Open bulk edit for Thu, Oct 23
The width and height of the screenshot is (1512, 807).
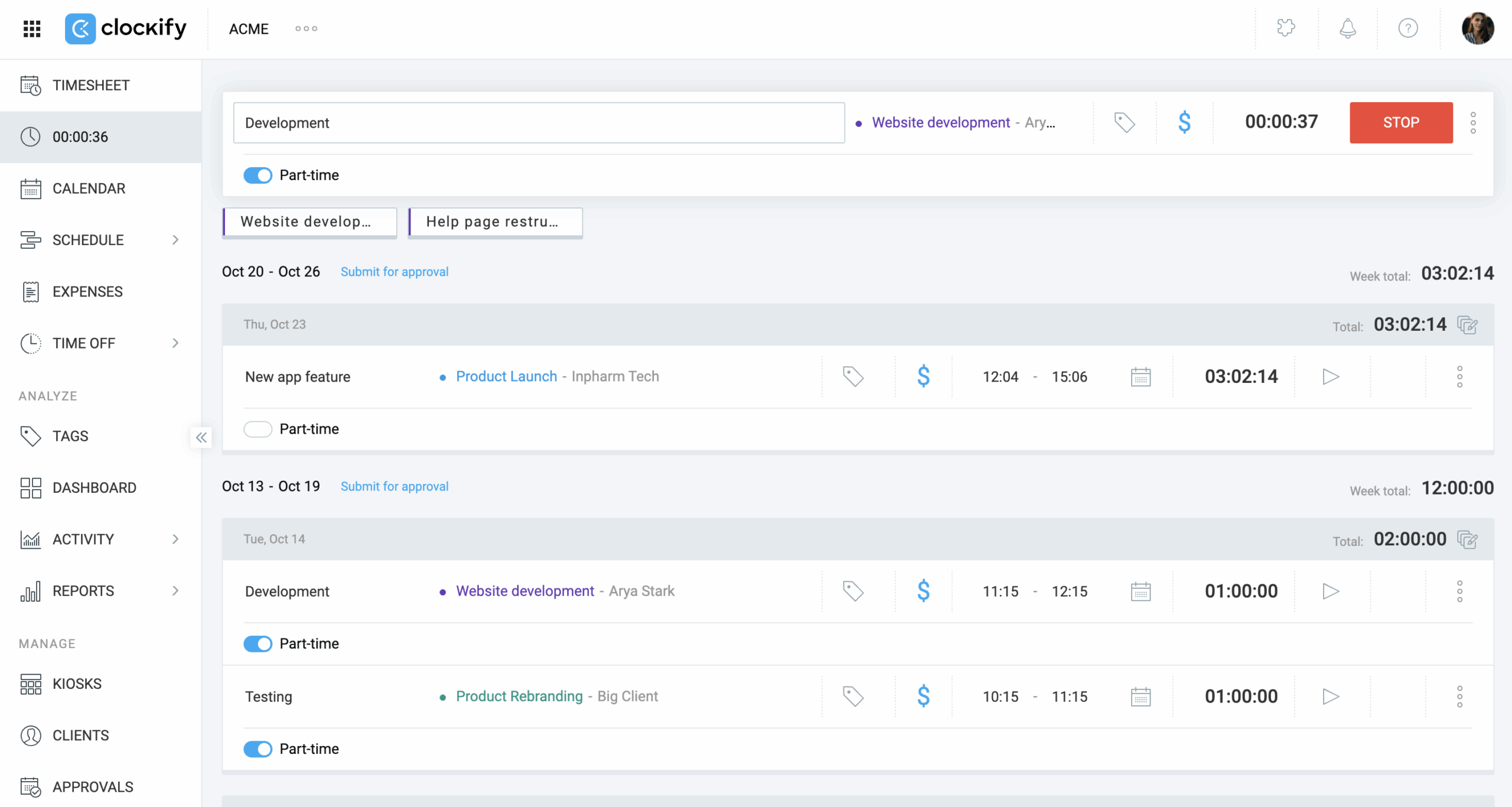pyautogui.click(x=1468, y=325)
